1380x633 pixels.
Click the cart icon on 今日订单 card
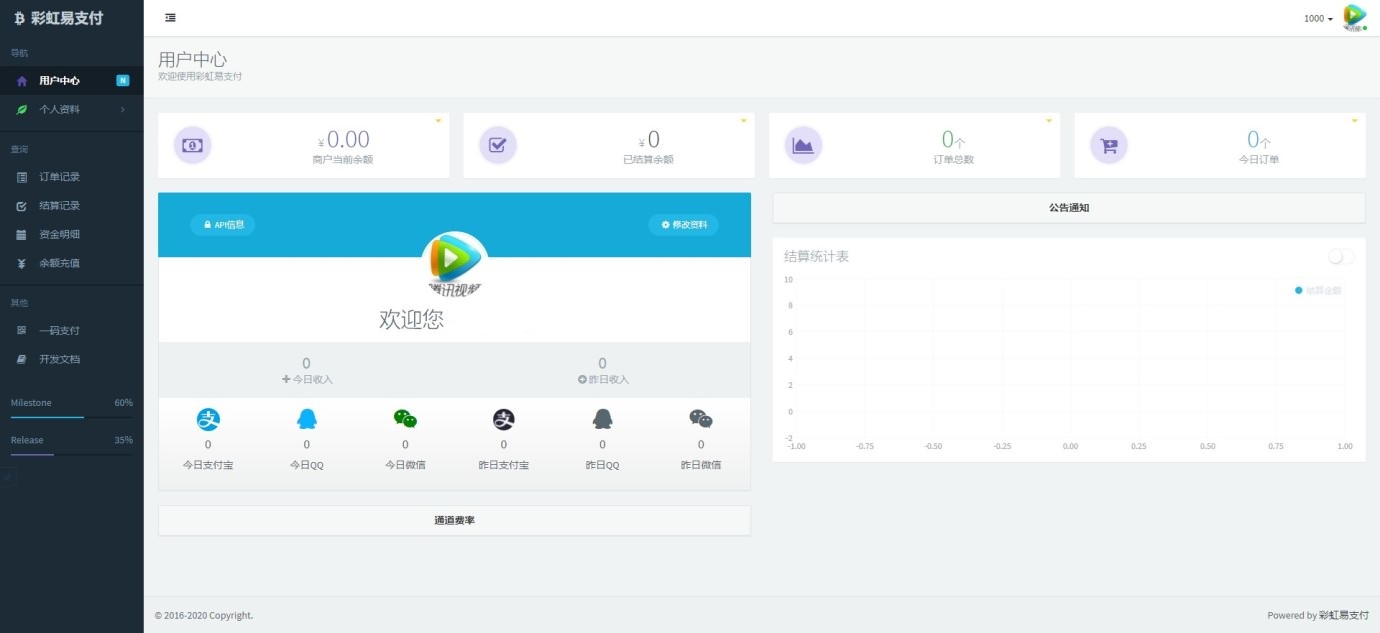coord(1109,145)
